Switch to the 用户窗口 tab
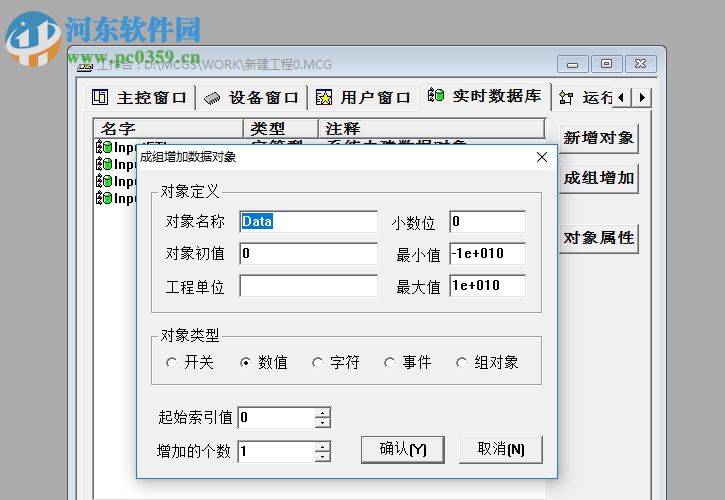 [363, 98]
